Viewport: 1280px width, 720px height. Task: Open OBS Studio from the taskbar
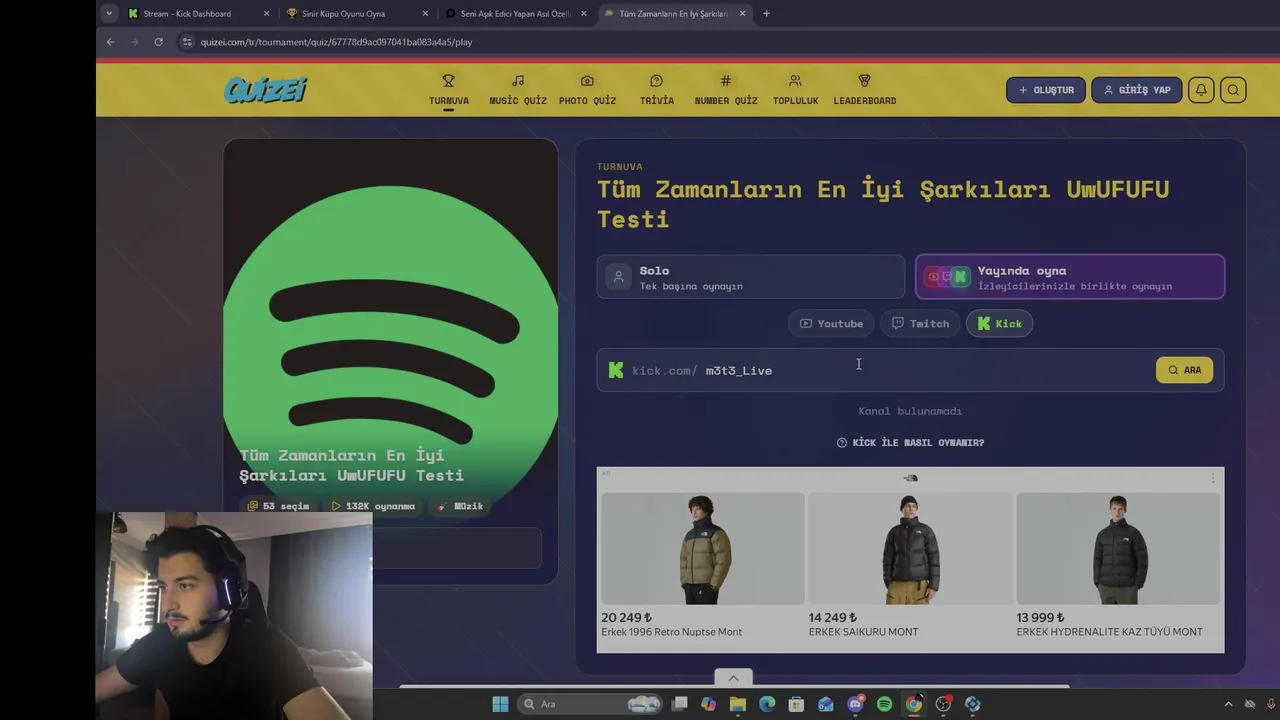coord(943,704)
